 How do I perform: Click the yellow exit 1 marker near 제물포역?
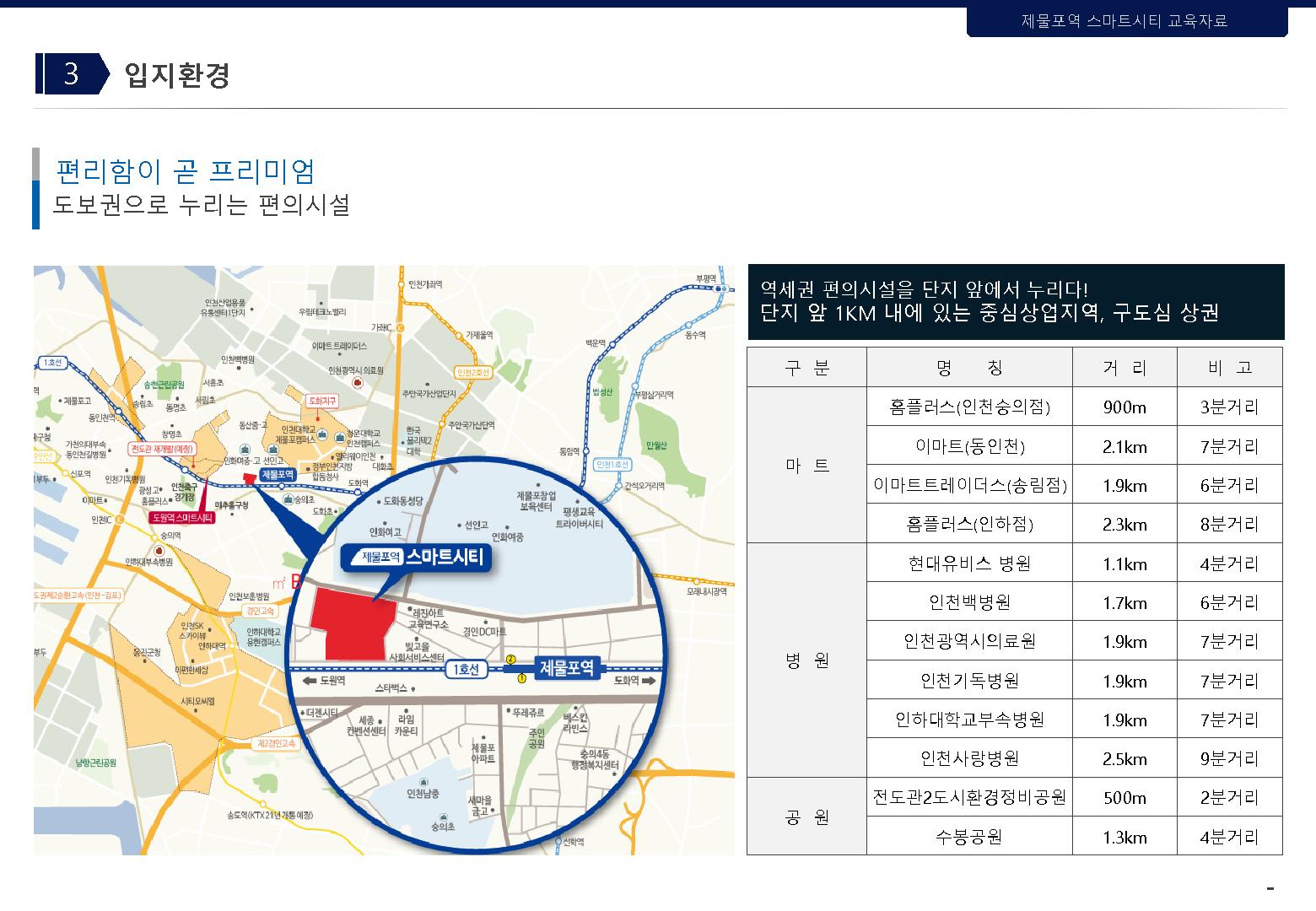coord(521,677)
